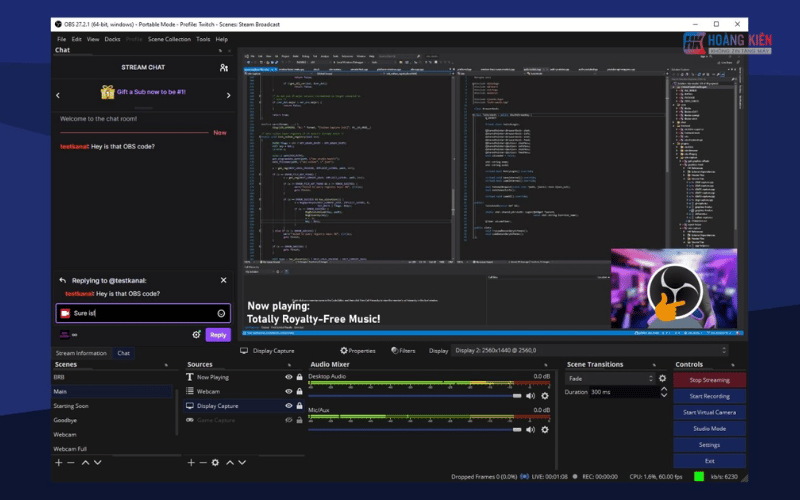Open the Scene Collection menu
Image resolution: width=800 pixels, height=500 pixels.
pyautogui.click(x=169, y=39)
